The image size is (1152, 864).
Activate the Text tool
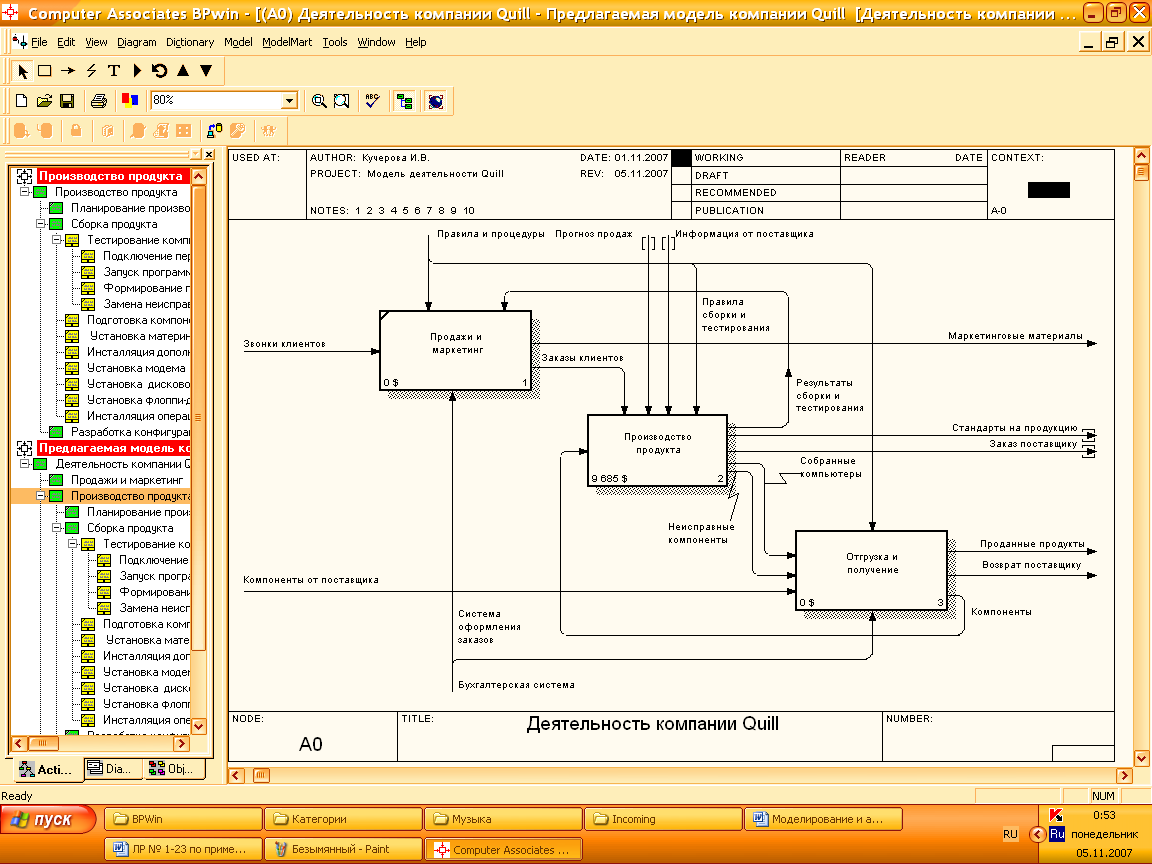(114, 71)
